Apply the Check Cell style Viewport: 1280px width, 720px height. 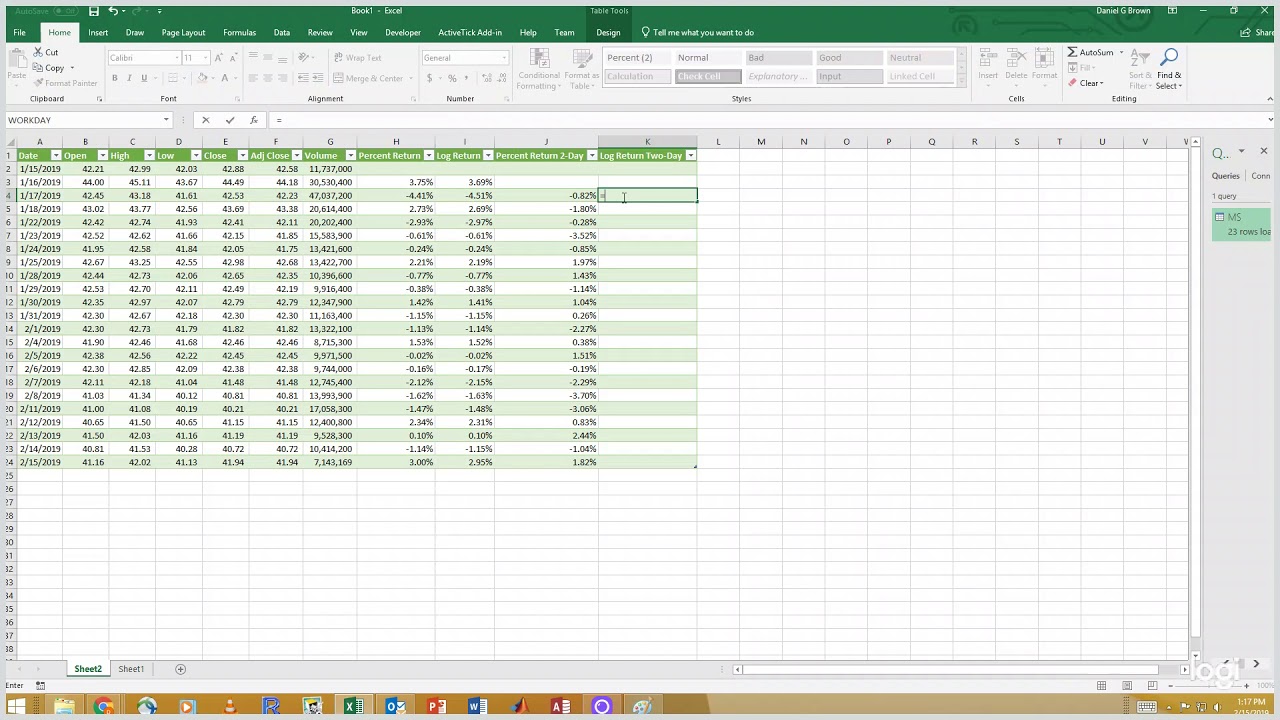706,77
